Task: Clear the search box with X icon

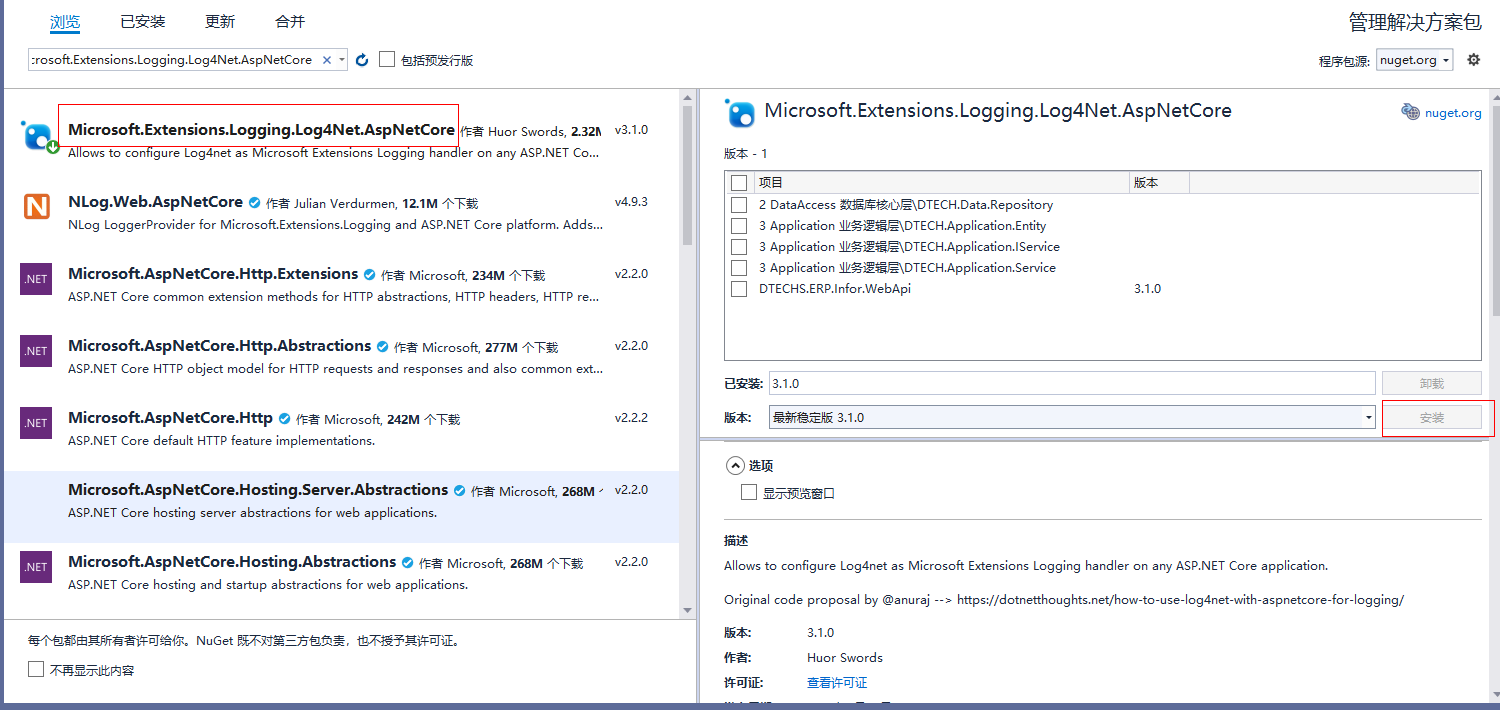Action: (x=326, y=60)
